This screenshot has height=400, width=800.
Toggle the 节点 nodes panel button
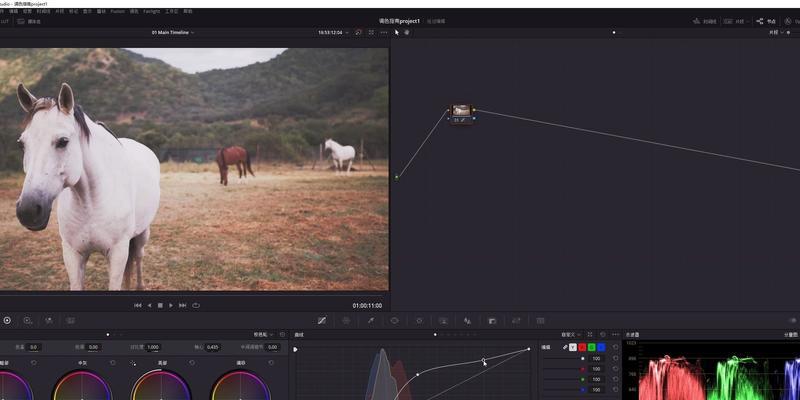point(766,21)
